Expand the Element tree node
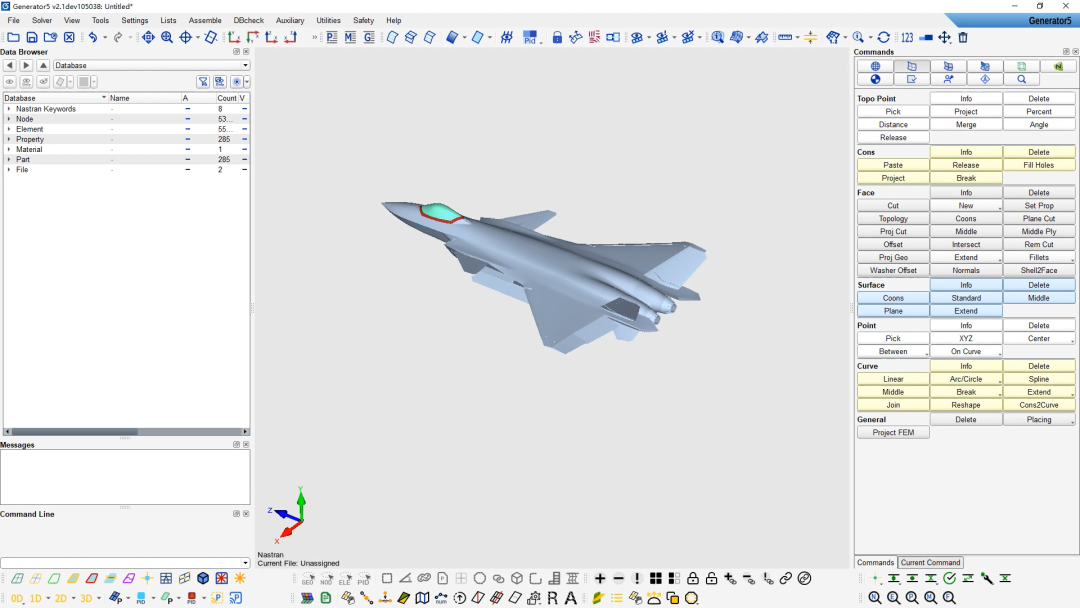The image size is (1080, 608). tap(9, 129)
